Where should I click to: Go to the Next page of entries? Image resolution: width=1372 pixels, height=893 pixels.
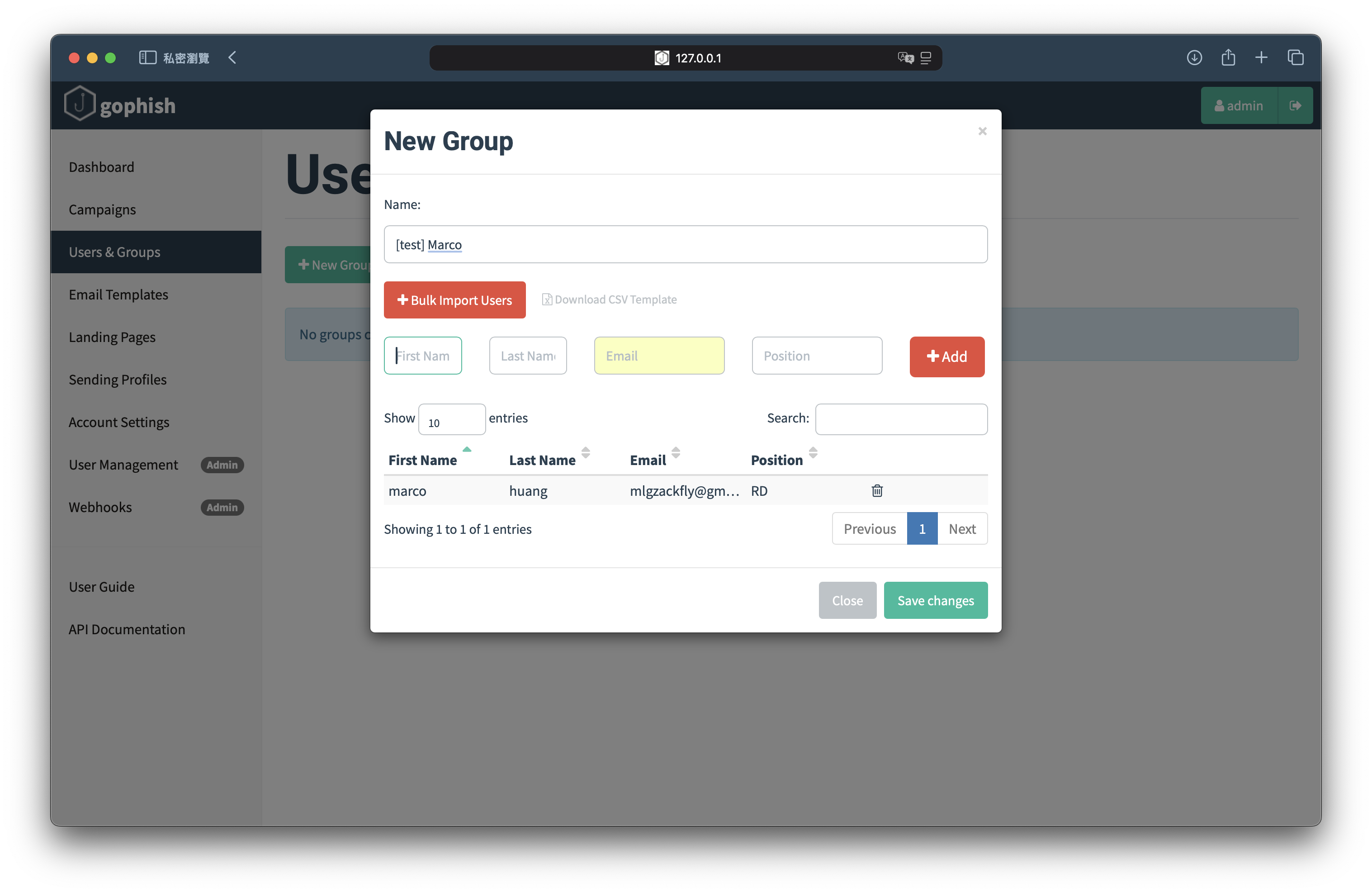(x=962, y=528)
